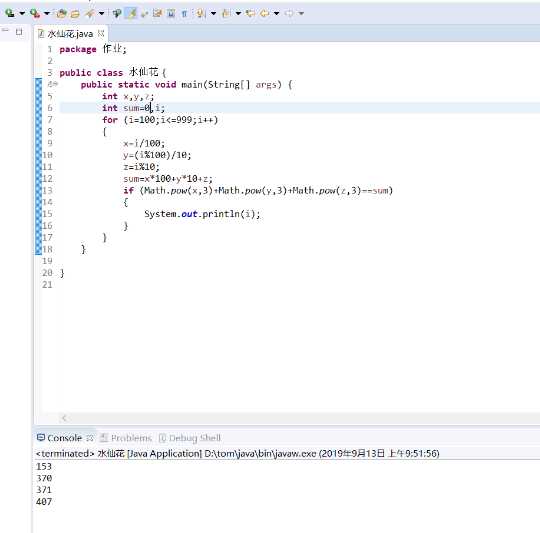Toggle Block Selection Mode icon
540x533 pixels.
pyautogui.click(x=171, y=13)
